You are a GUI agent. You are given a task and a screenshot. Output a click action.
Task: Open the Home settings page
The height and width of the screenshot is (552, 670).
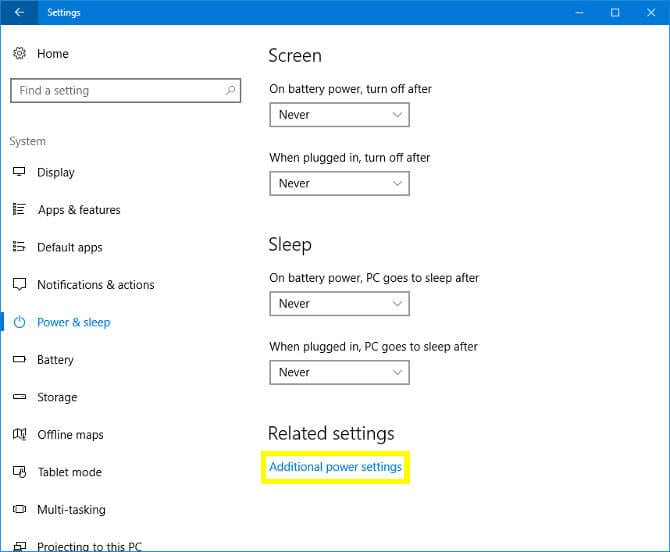pos(53,54)
